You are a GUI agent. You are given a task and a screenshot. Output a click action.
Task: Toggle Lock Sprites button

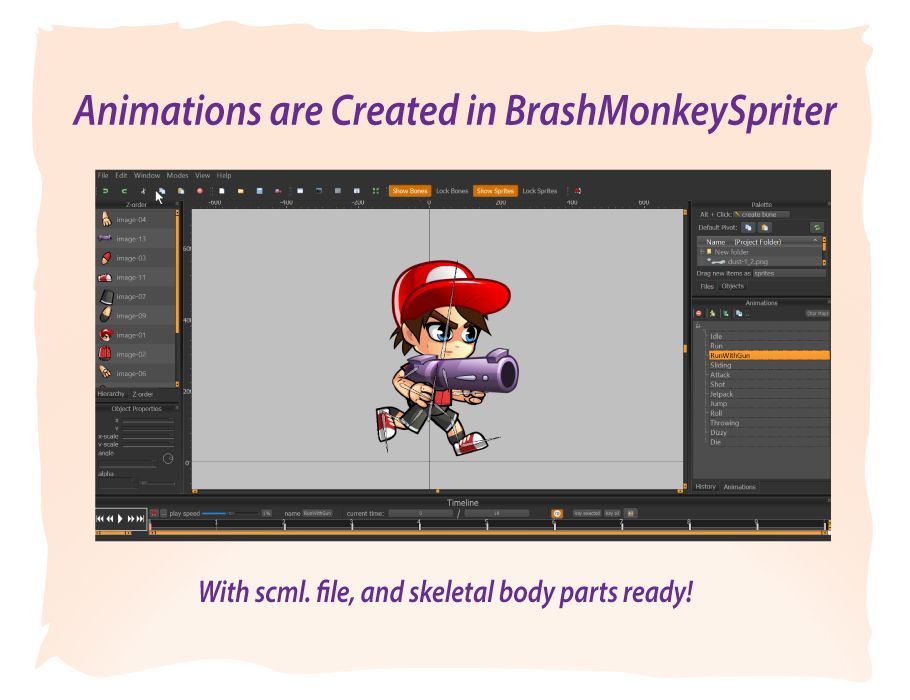(540, 191)
